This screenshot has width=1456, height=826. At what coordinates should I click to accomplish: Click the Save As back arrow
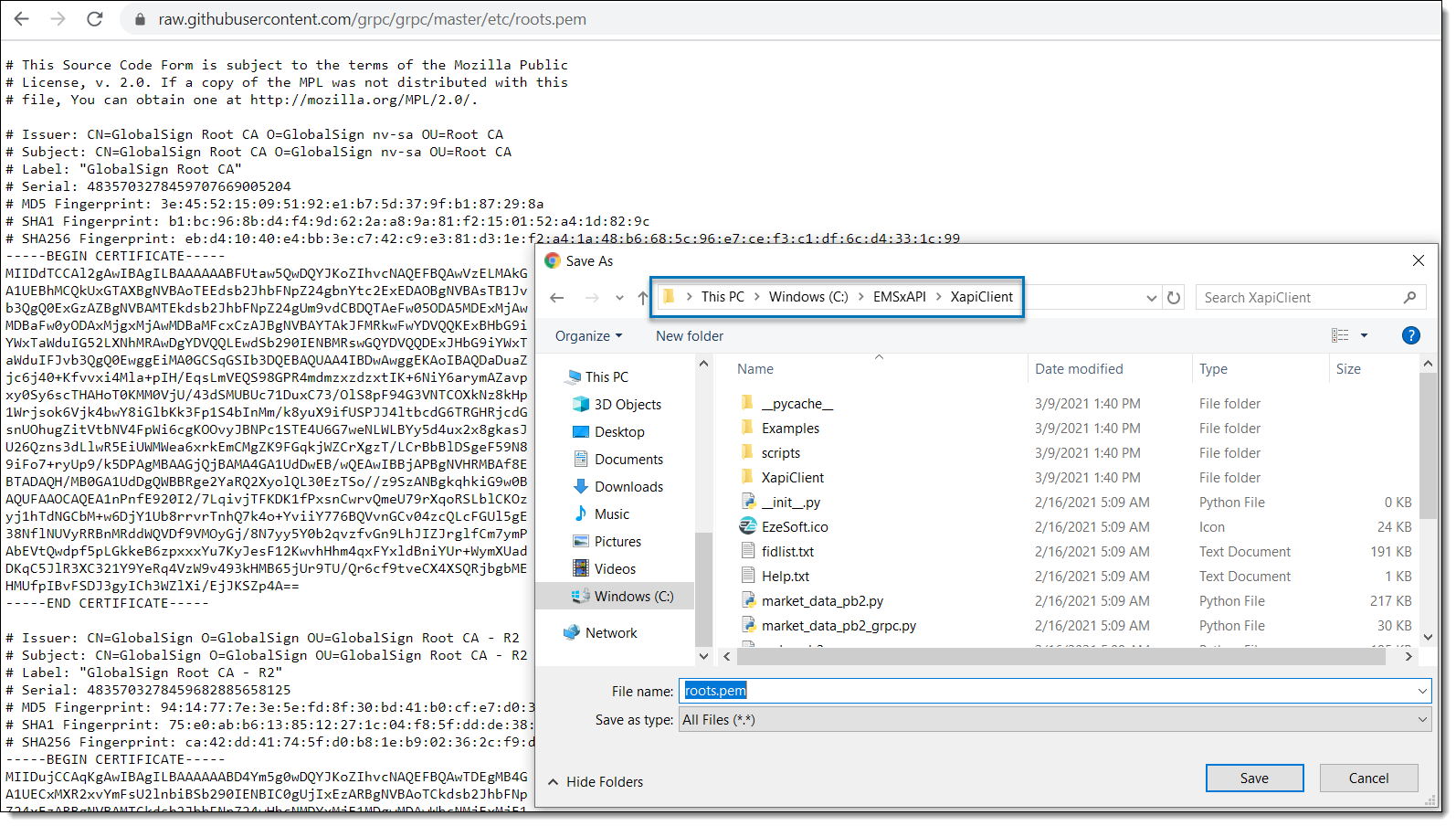coord(557,298)
